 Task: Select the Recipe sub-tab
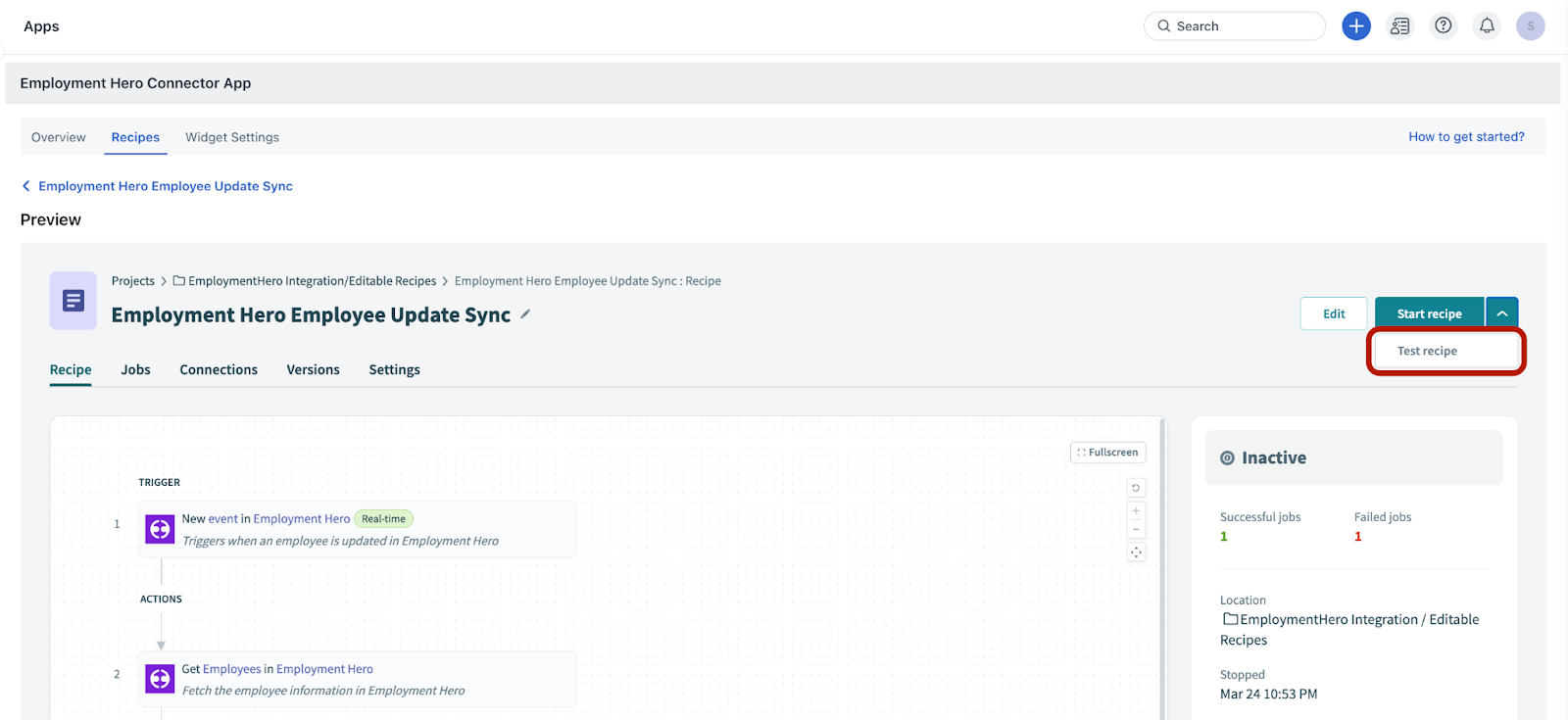tap(71, 369)
